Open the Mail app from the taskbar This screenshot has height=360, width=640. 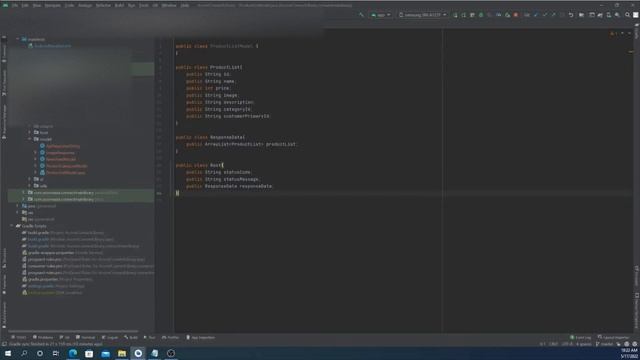(x=105, y=353)
